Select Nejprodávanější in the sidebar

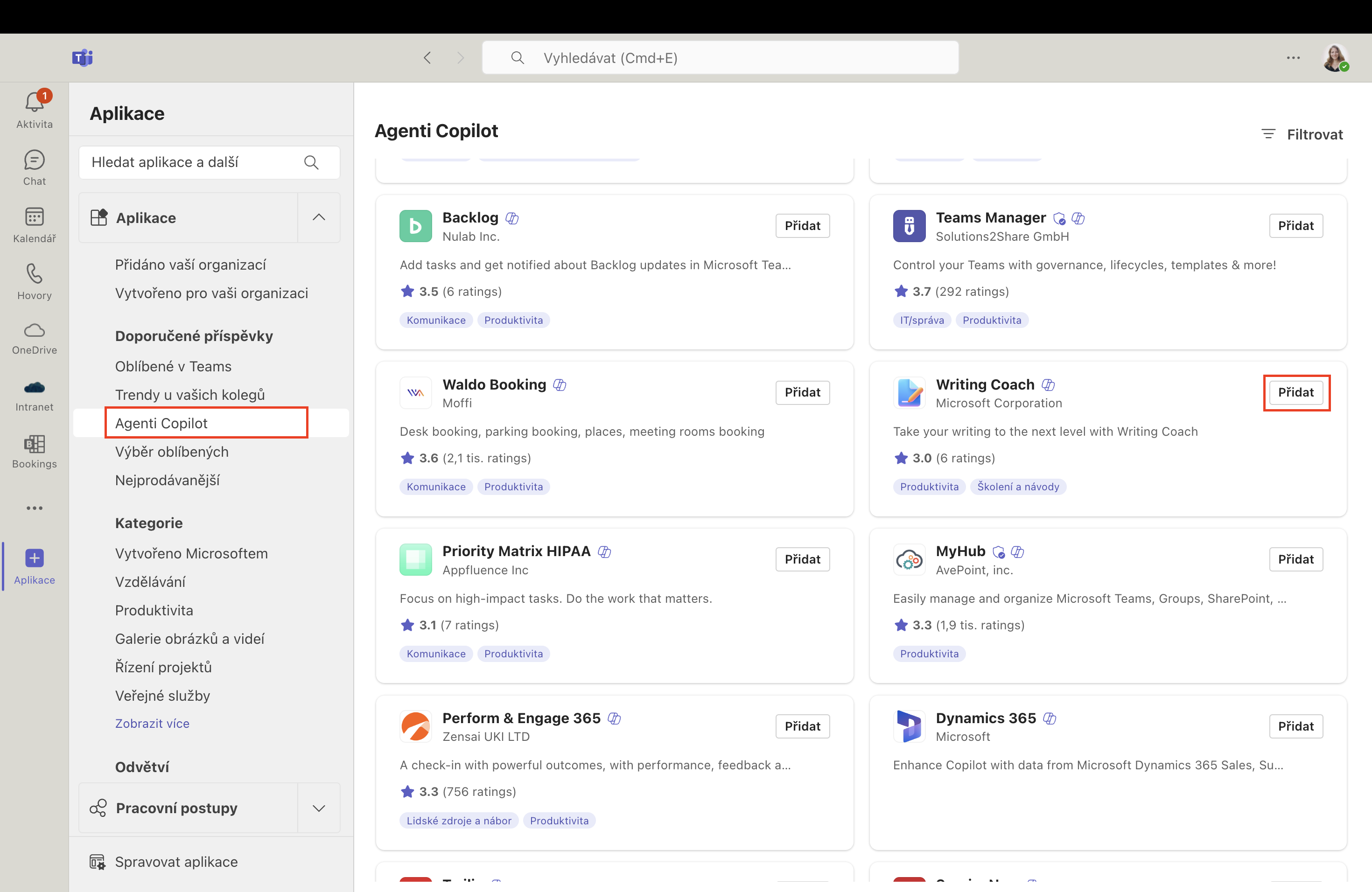(x=167, y=480)
